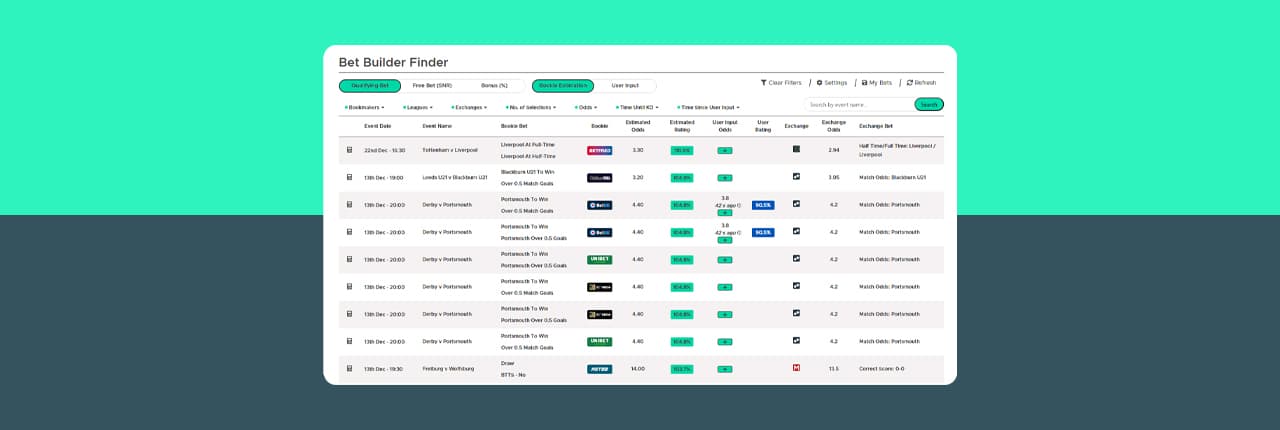Screen dimensions: 1280x430
Task: Click the 22nd Dec - 15:30 event date
Action: click(385, 150)
